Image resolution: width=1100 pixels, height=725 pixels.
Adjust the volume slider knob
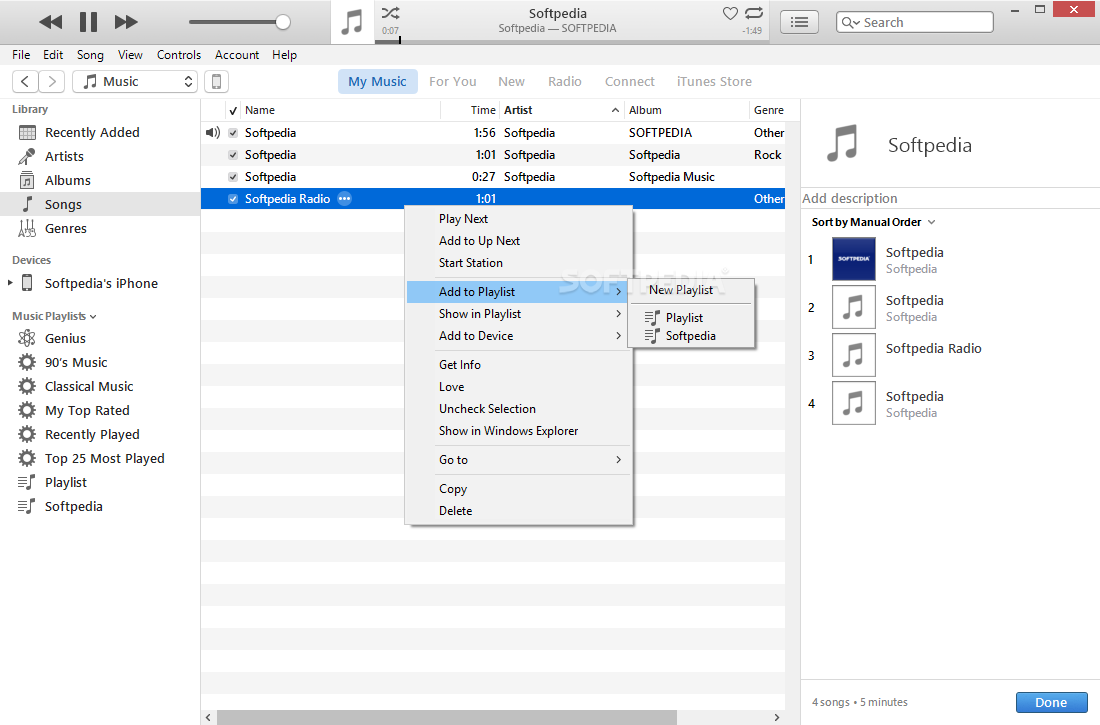(283, 22)
